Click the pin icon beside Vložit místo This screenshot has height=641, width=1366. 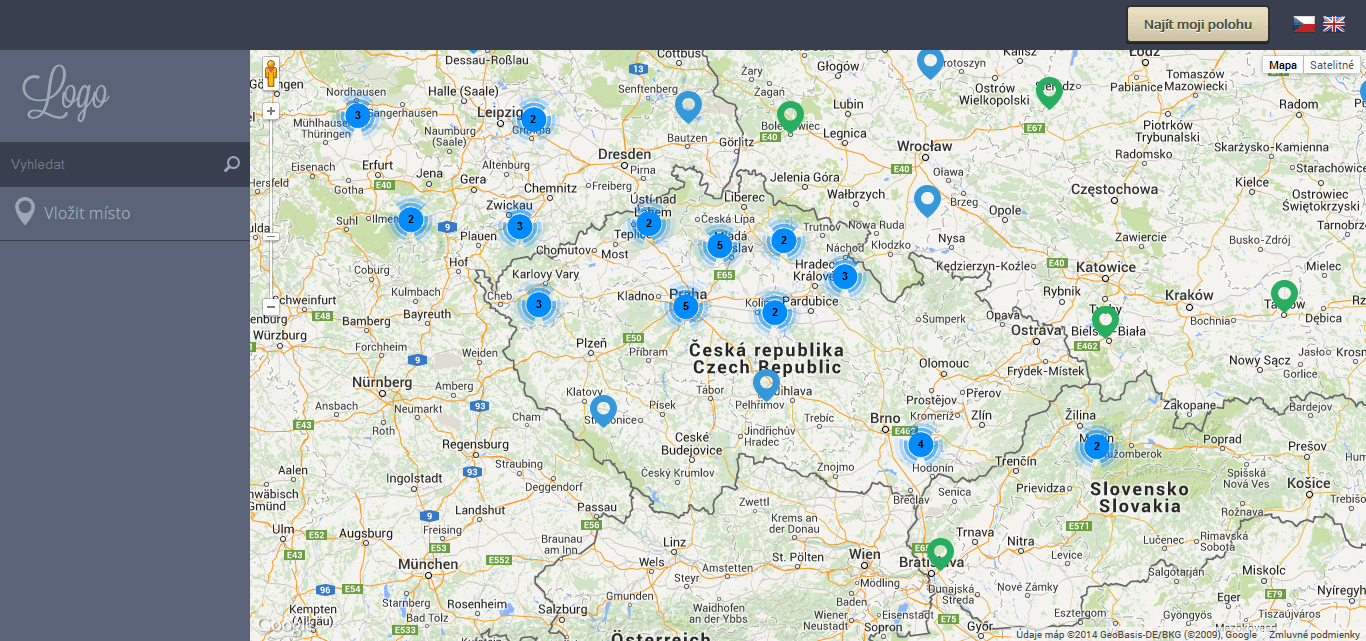(25, 212)
